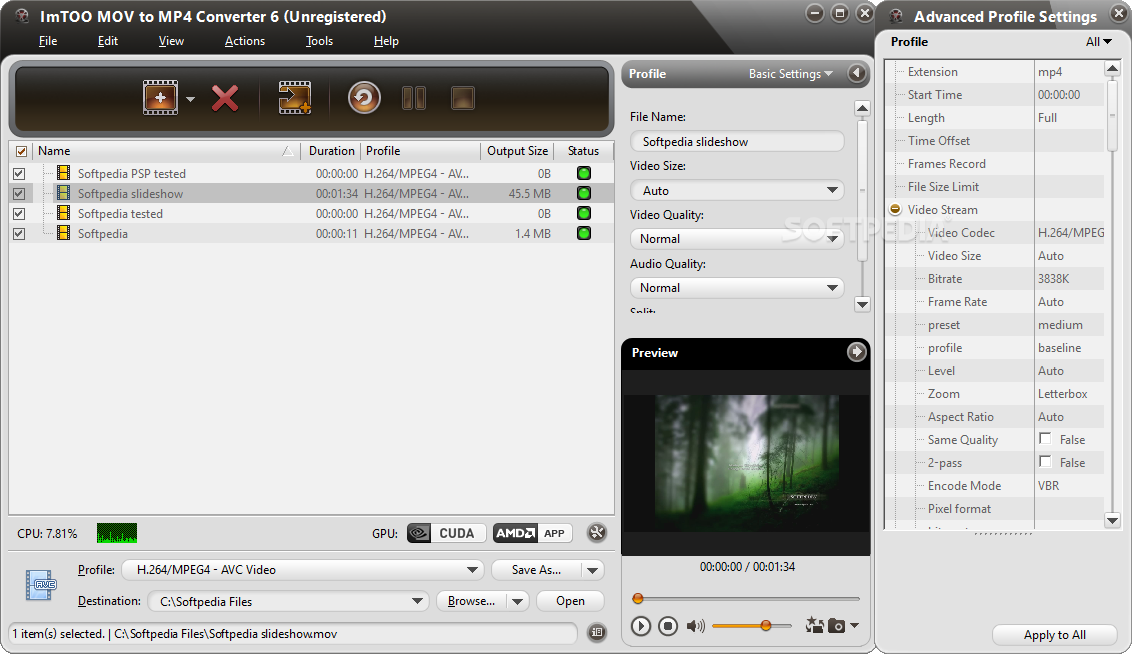
Task: Open the View menu
Action: pyautogui.click(x=171, y=41)
